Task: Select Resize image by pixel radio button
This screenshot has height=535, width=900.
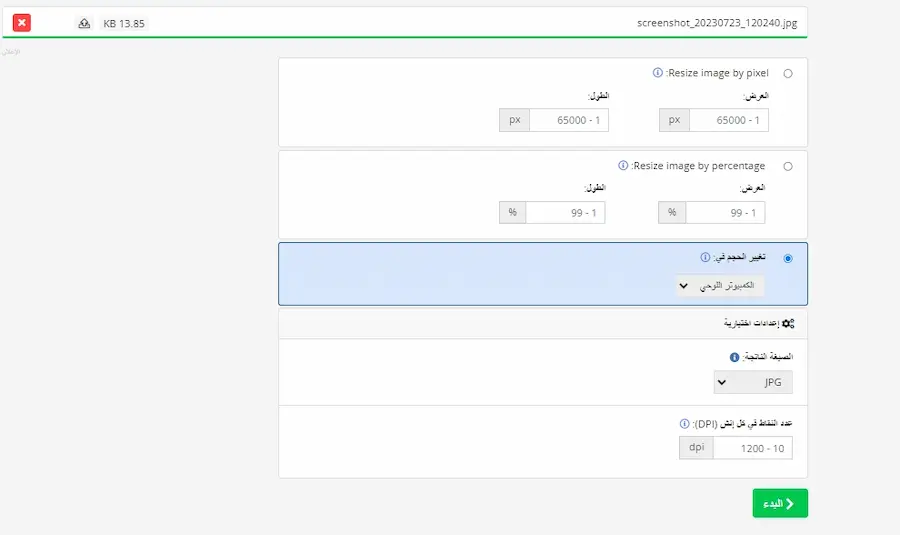Action: [788, 73]
